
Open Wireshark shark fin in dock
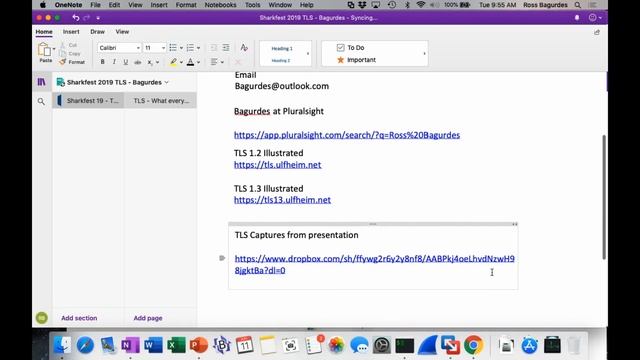click(x=427, y=345)
